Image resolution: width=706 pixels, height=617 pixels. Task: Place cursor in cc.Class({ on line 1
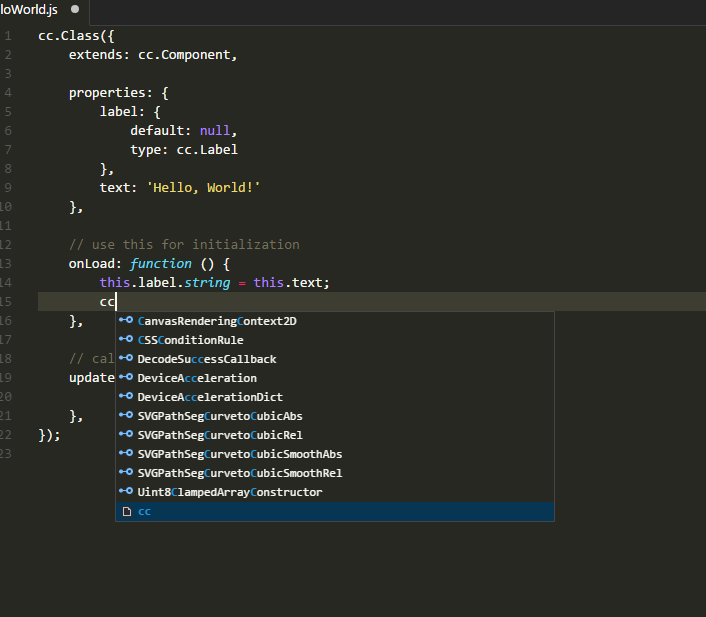coord(76,36)
